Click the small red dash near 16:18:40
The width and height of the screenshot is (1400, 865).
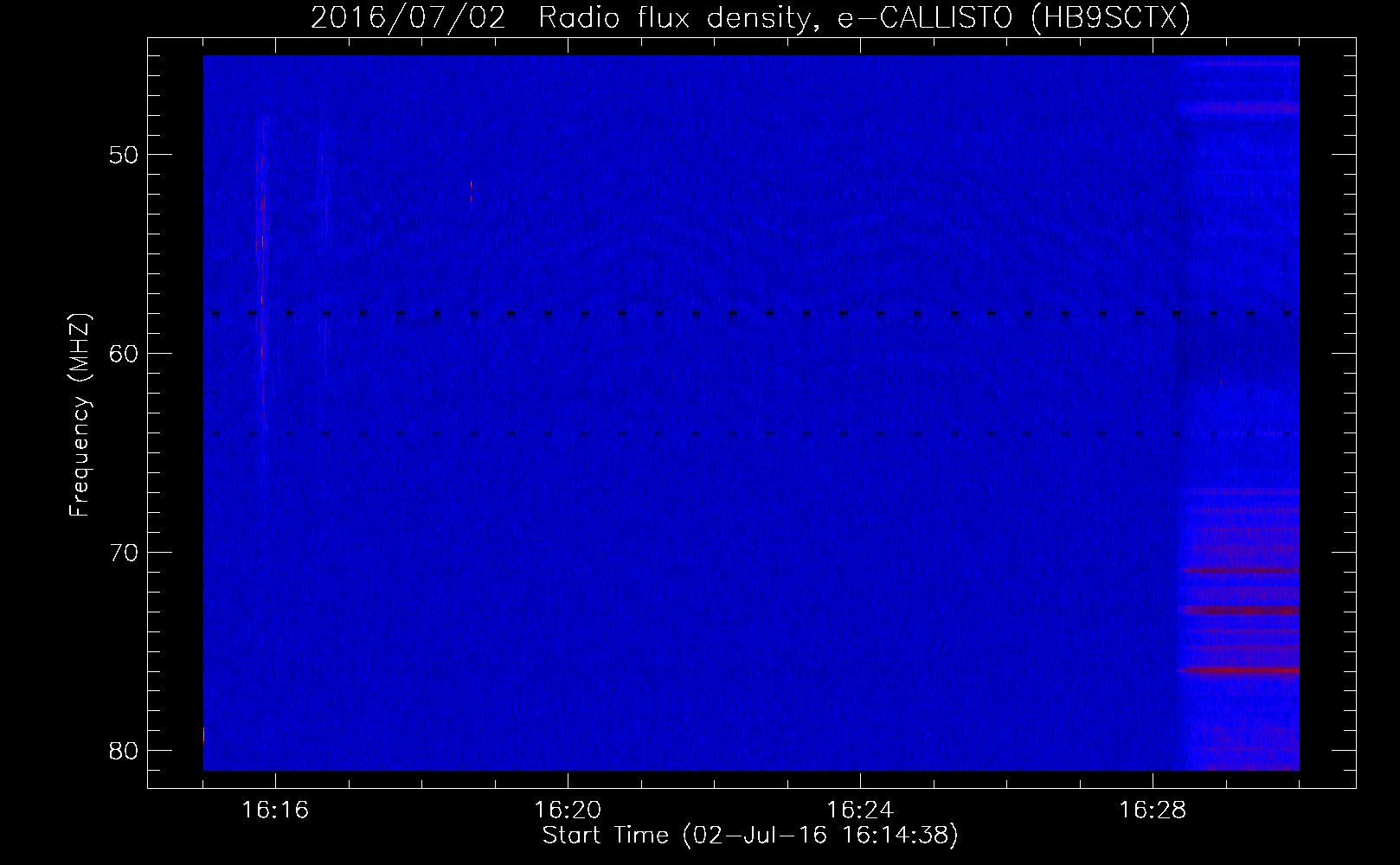click(472, 191)
